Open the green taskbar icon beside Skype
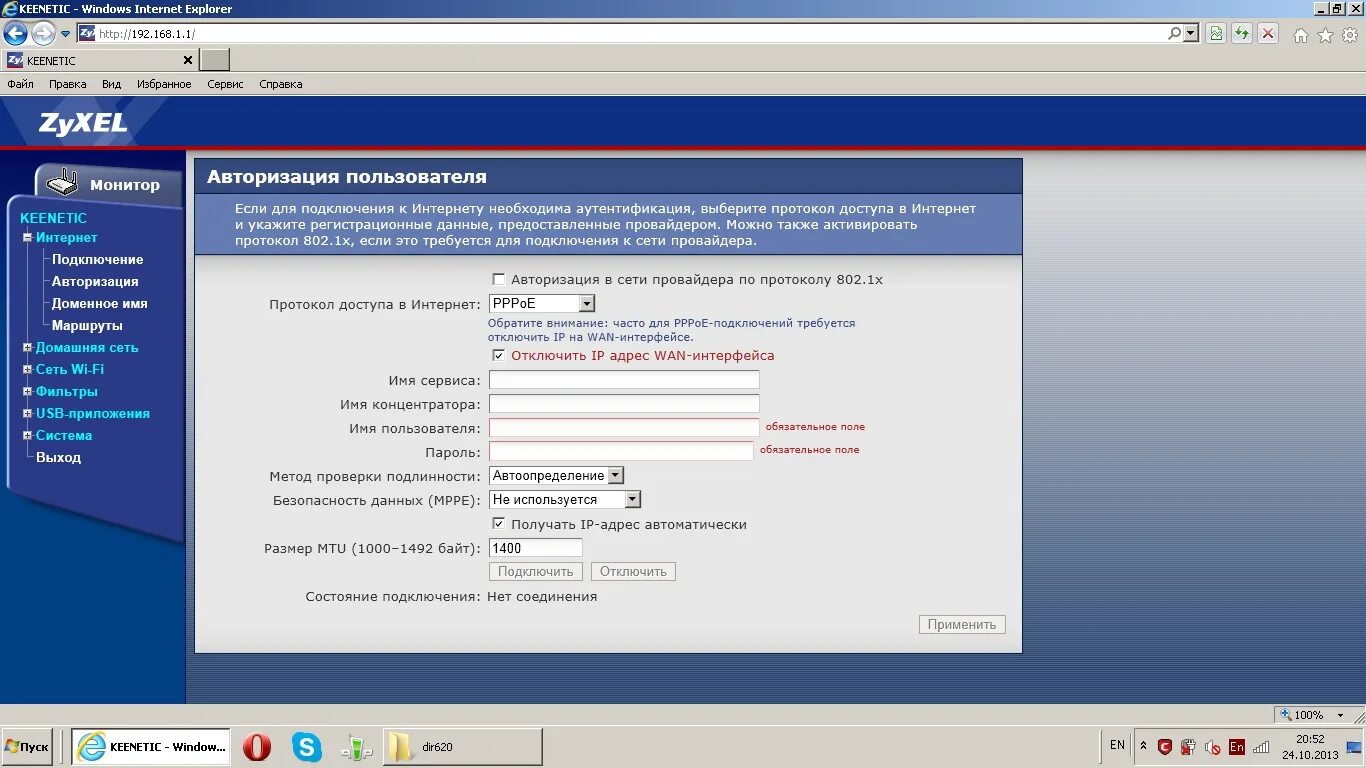The image size is (1366, 768). click(356, 747)
